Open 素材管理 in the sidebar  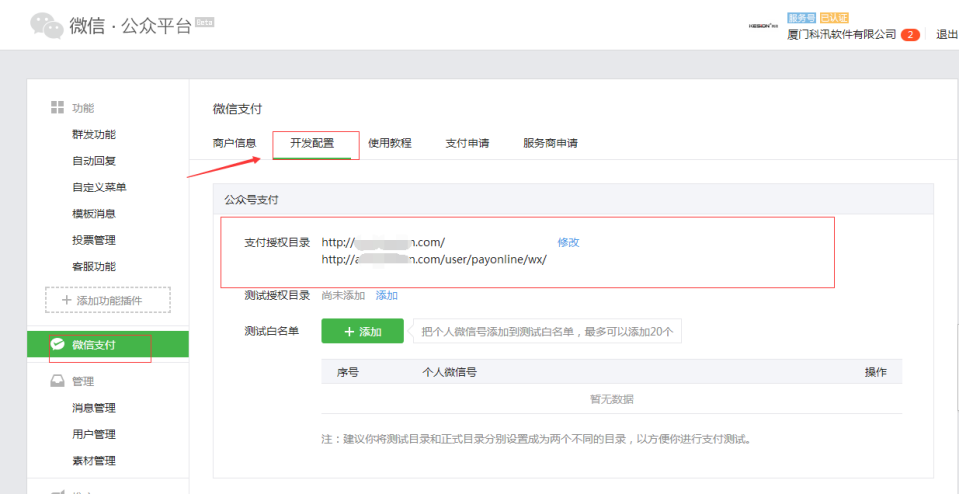tap(94, 461)
